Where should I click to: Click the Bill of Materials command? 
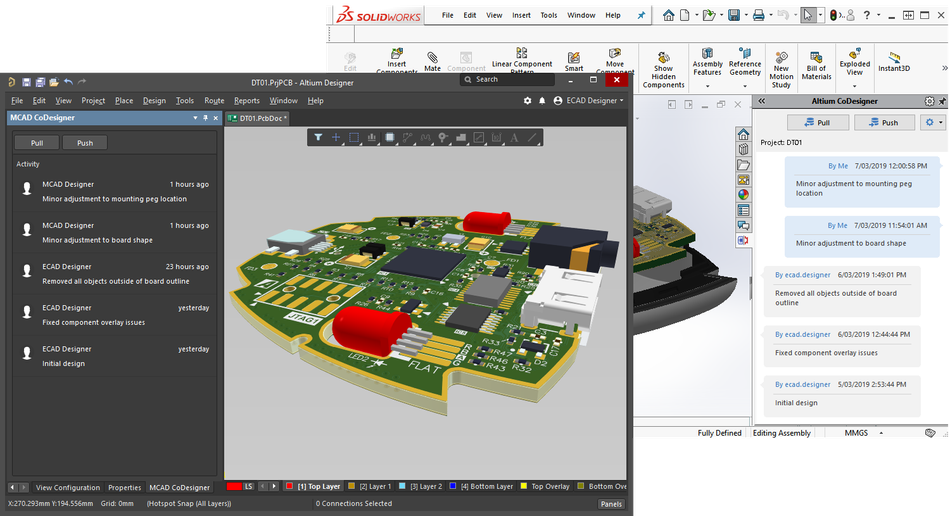[816, 65]
